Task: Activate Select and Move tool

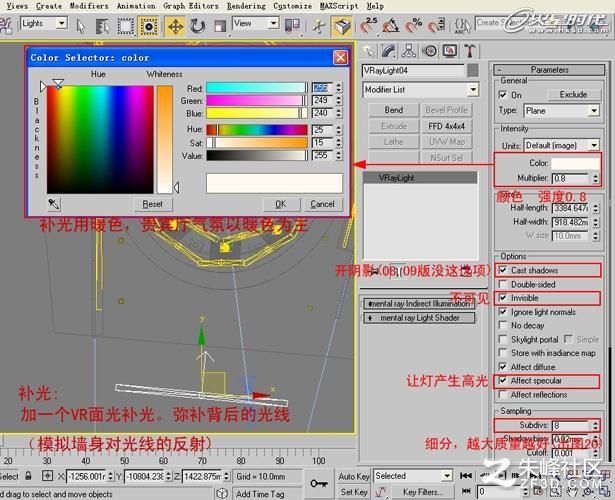Action: pyautogui.click(x=175, y=27)
